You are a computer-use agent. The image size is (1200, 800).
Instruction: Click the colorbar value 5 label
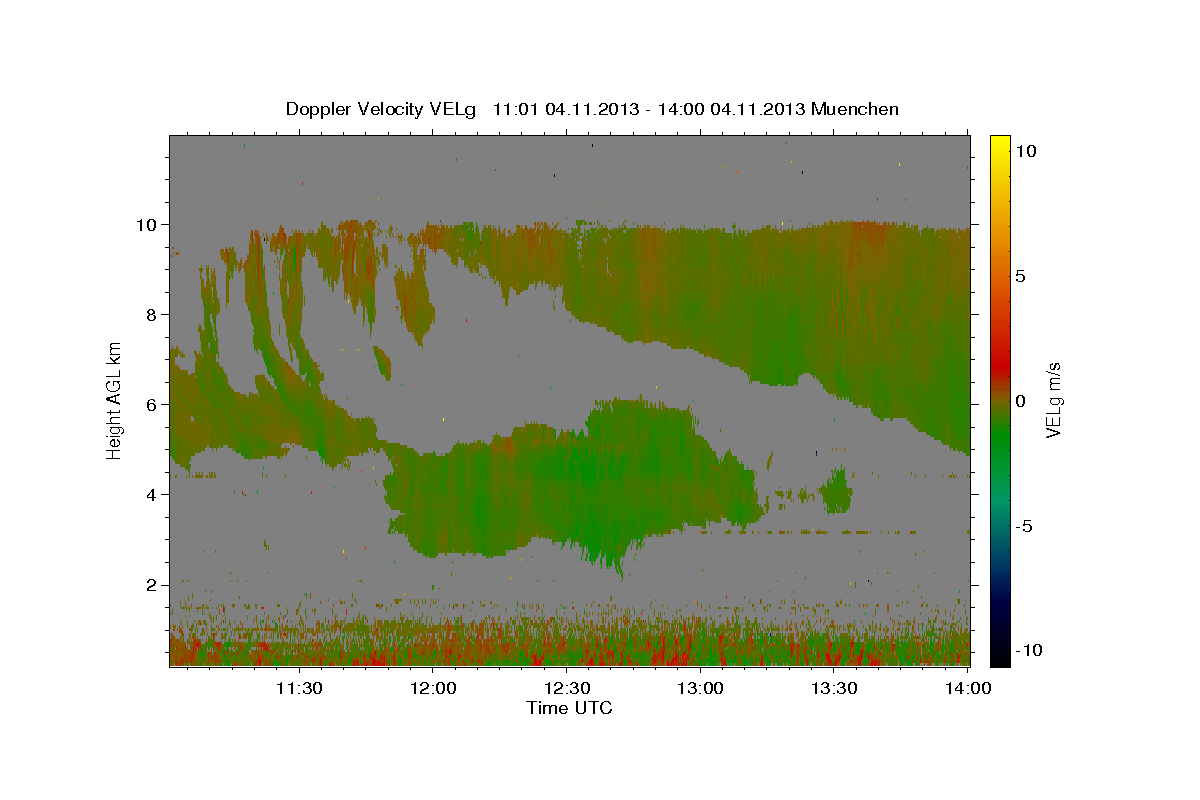click(1020, 276)
